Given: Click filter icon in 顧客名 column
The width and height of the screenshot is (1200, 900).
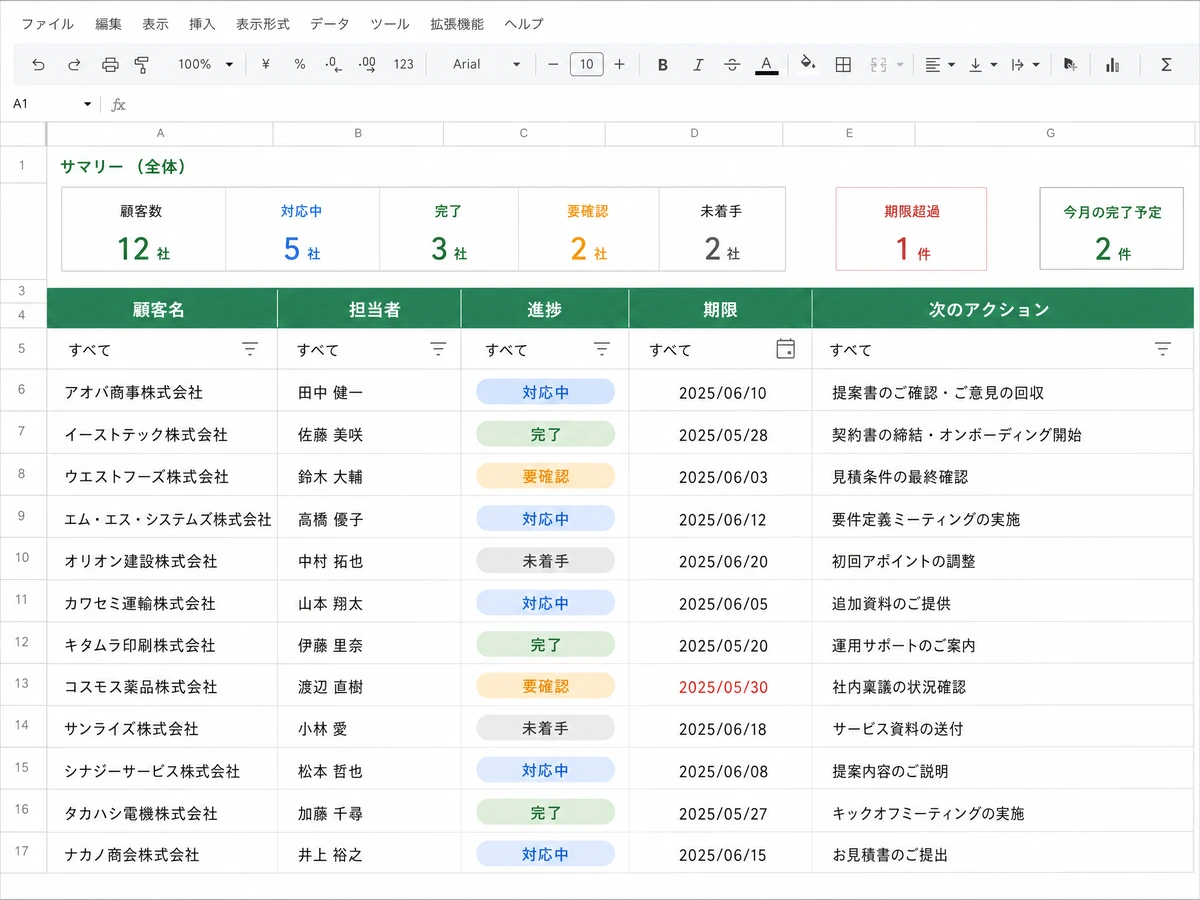Looking at the screenshot, I should pyautogui.click(x=250, y=349).
